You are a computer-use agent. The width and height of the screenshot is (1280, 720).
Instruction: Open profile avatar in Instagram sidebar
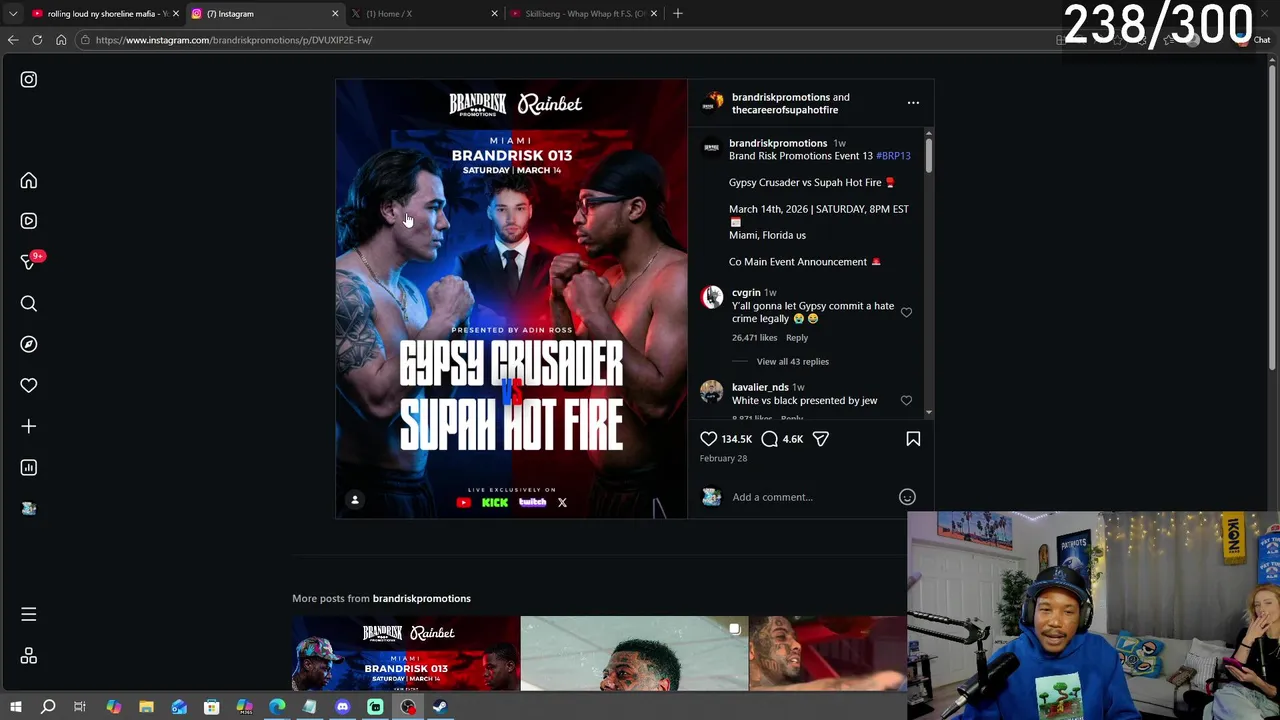point(29,508)
